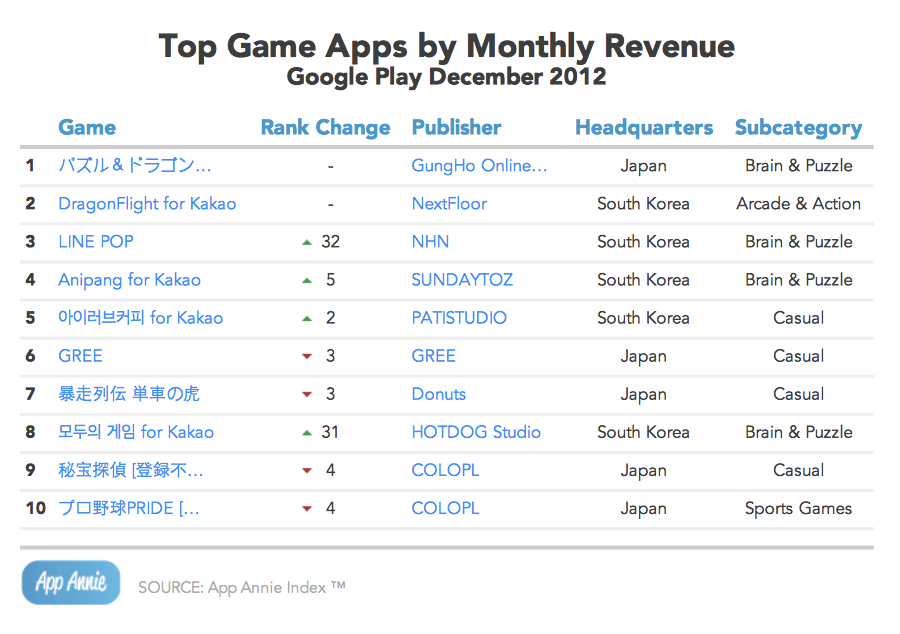The height and width of the screenshot is (634, 900).
Task: Click the Sports Games subcategory cell
Action: (798, 508)
